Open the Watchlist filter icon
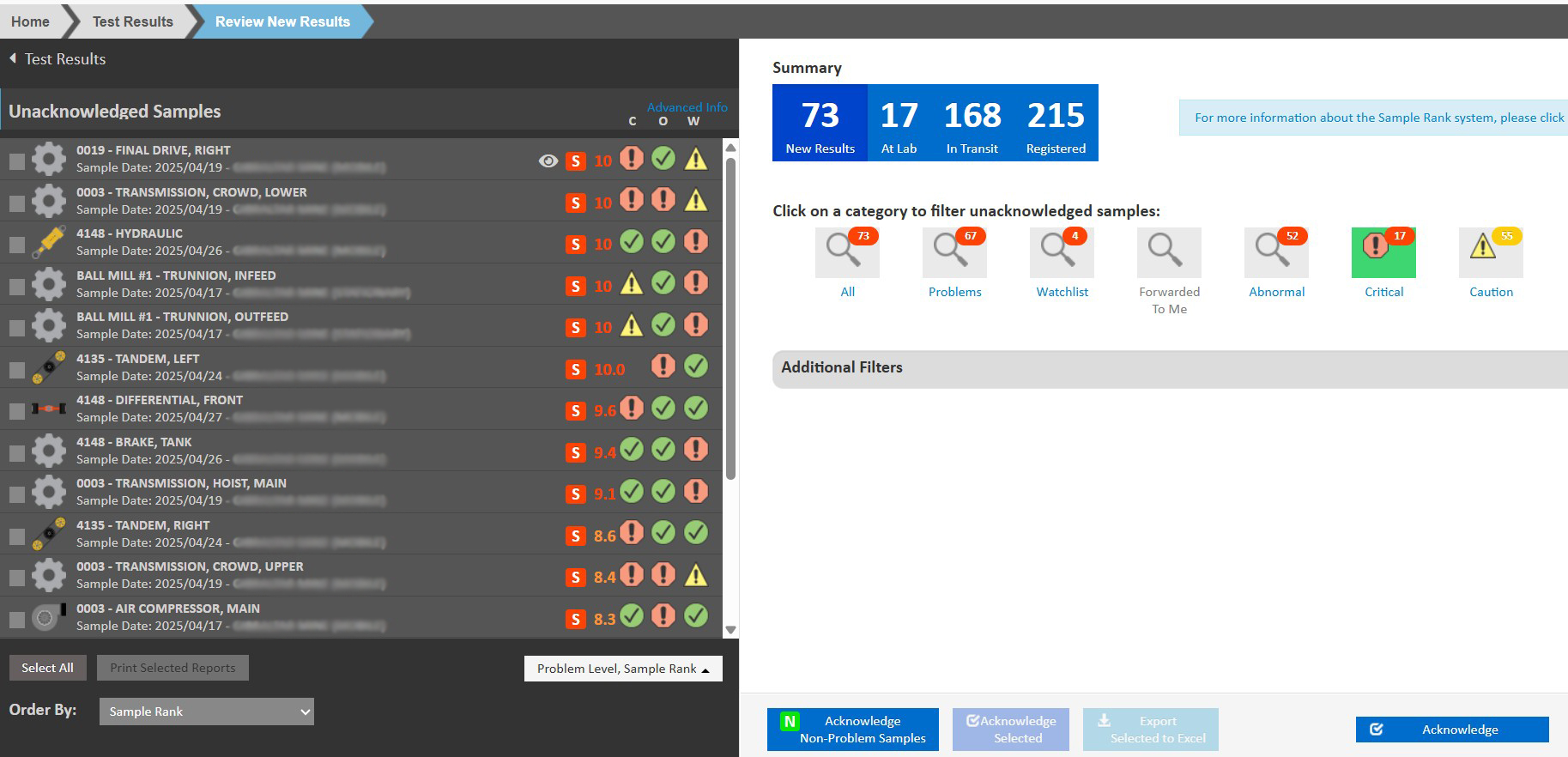The image size is (1568, 757). [1061, 253]
